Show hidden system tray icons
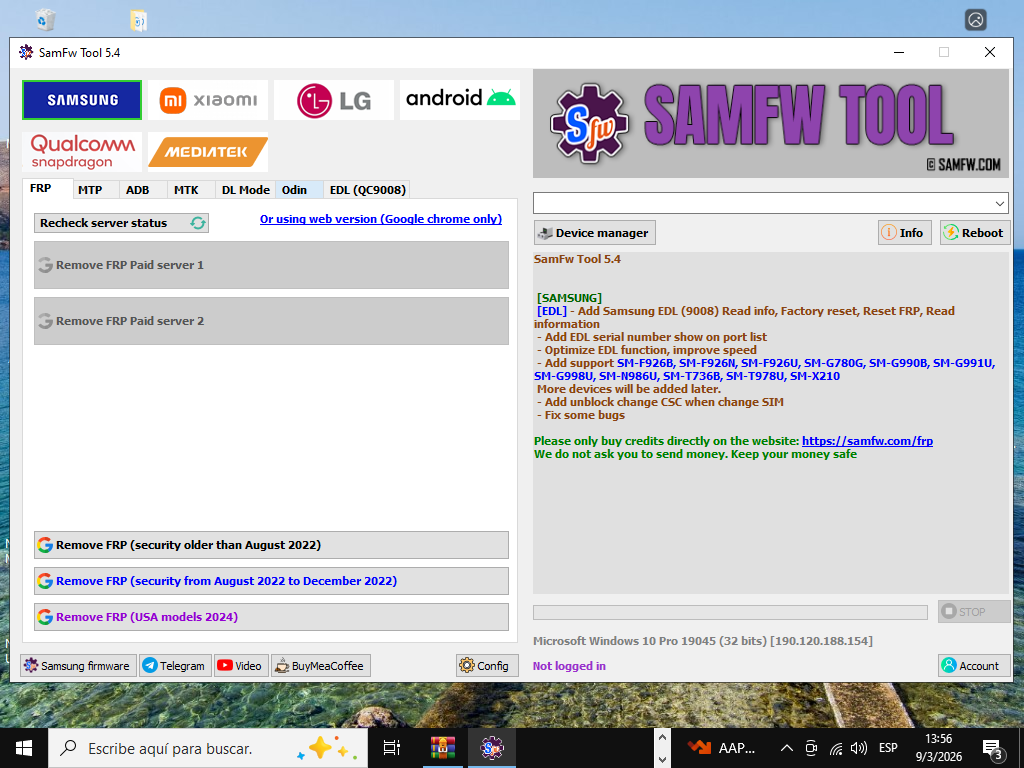The width and height of the screenshot is (1024, 768). [787, 748]
